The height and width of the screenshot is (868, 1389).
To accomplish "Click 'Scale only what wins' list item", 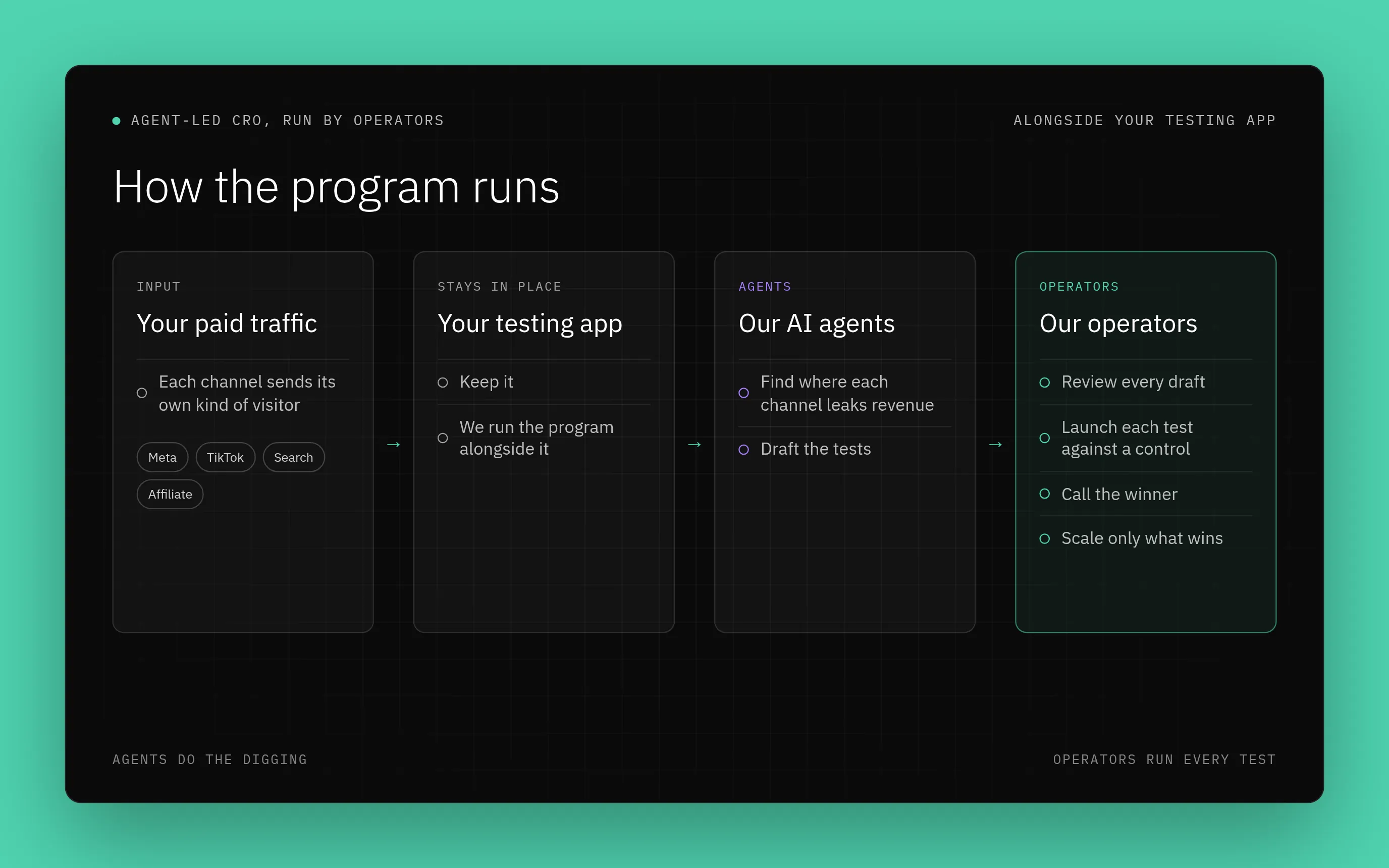I will pyautogui.click(x=1142, y=538).
